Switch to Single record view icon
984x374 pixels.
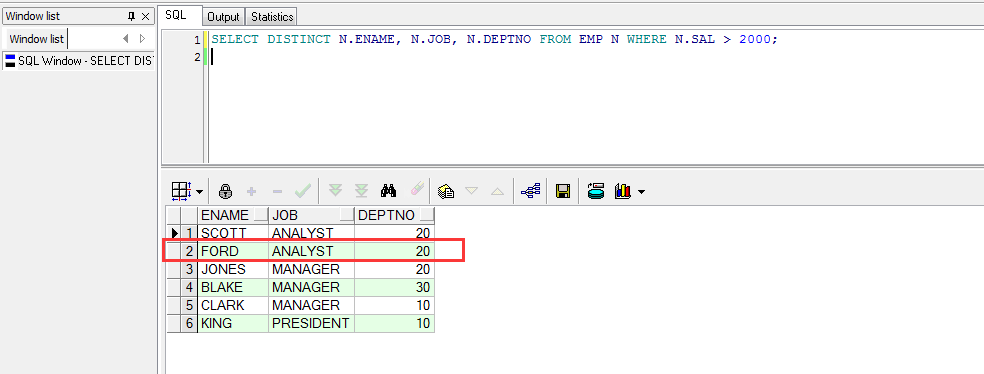pos(446,191)
